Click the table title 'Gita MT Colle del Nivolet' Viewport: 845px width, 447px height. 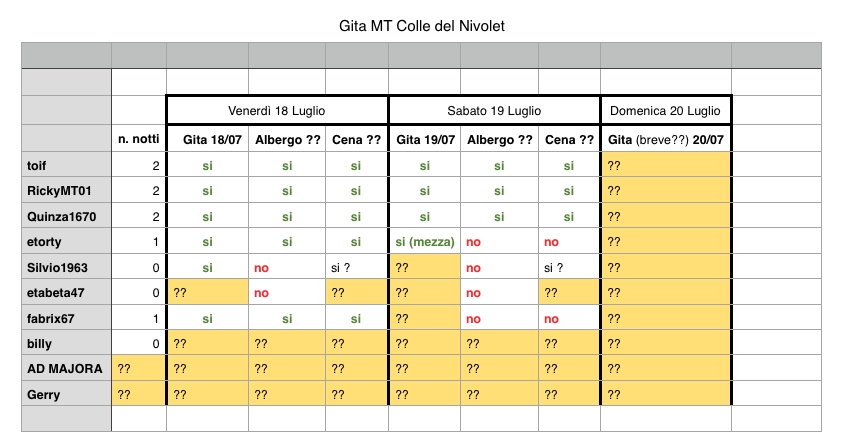[421, 26]
